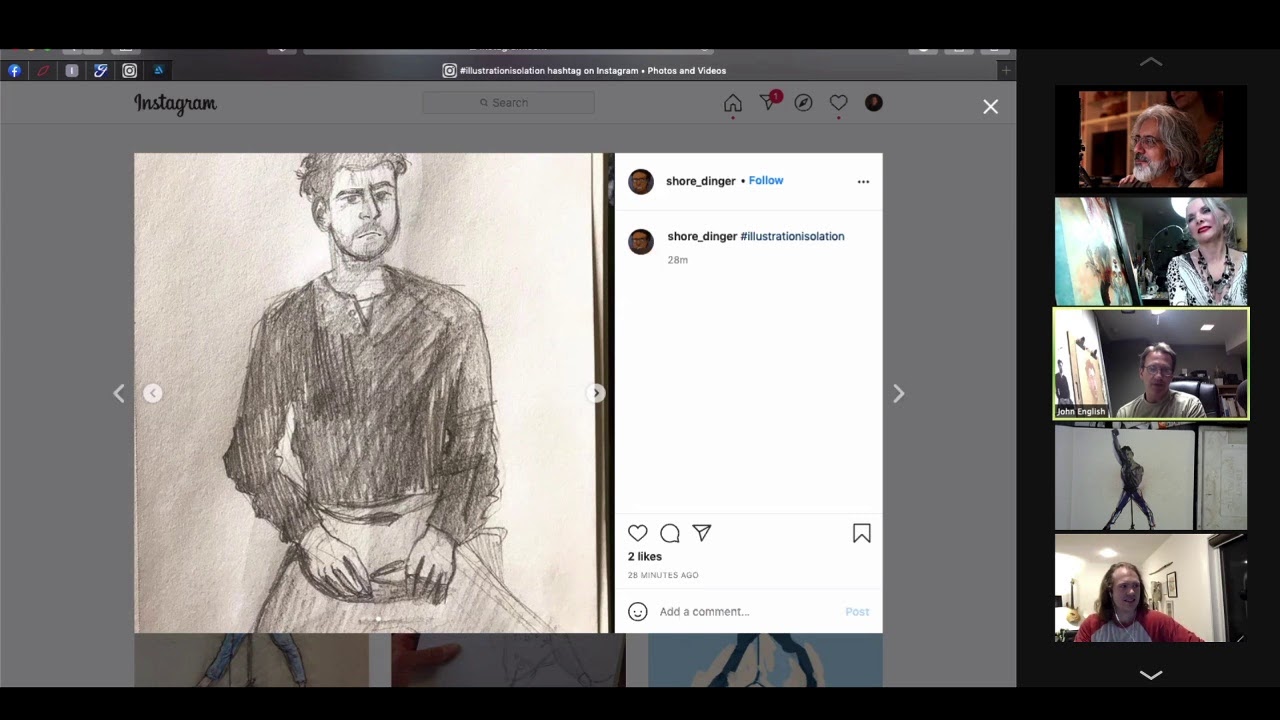Open the emoji picker smiley icon
Image resolution: width=1280 pixels, height=720 pixels.
tap(638, 611)
